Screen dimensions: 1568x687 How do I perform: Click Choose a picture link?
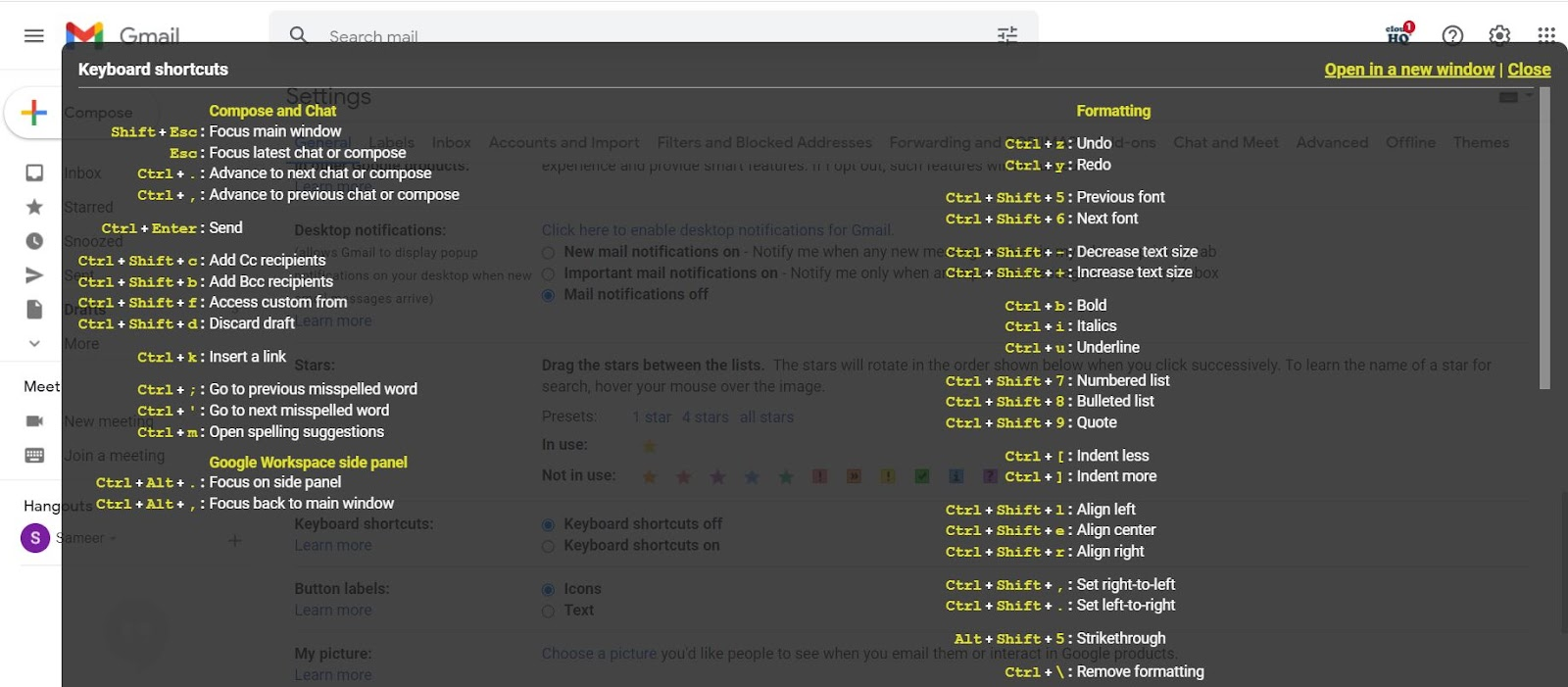600,654
